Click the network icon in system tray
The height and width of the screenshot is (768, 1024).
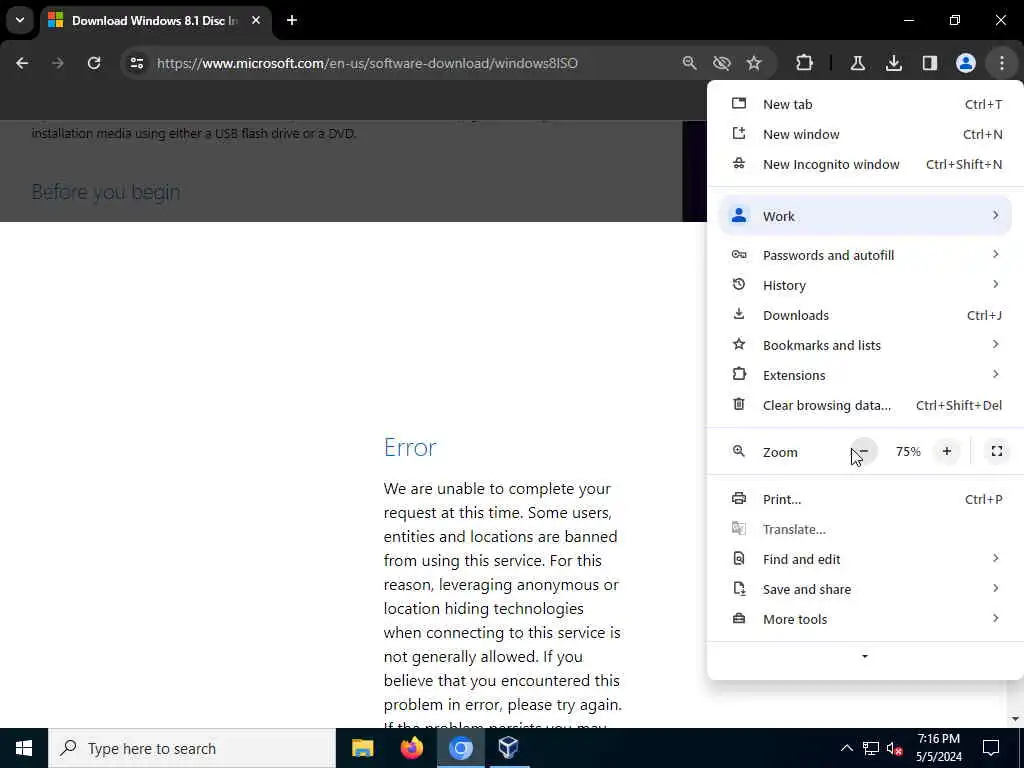pos(871,748)
